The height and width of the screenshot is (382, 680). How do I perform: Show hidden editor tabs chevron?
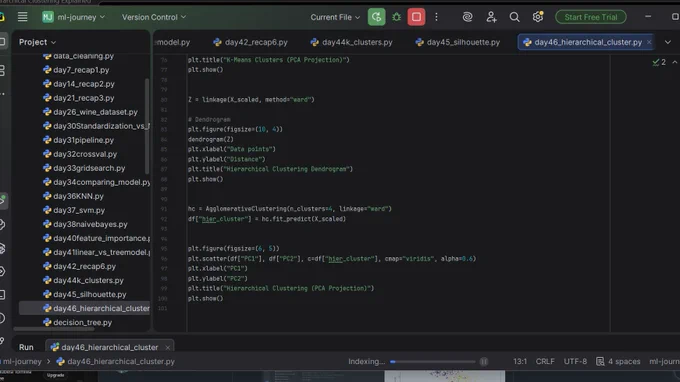tap(668, 42)
